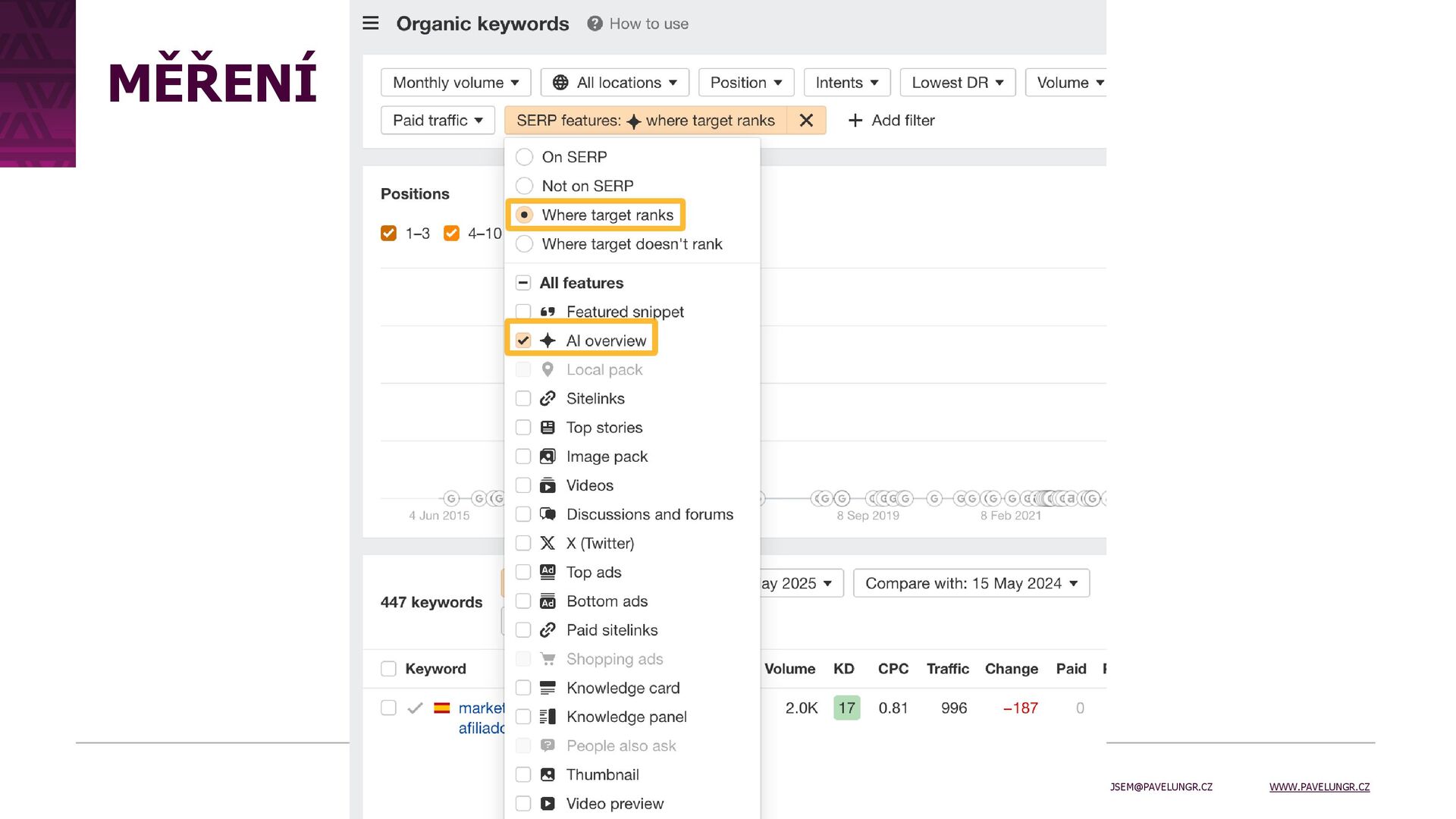Click the Sitelinks chain icon
The height and width of the screenshot is (819, 1456).
pos(548,399)
